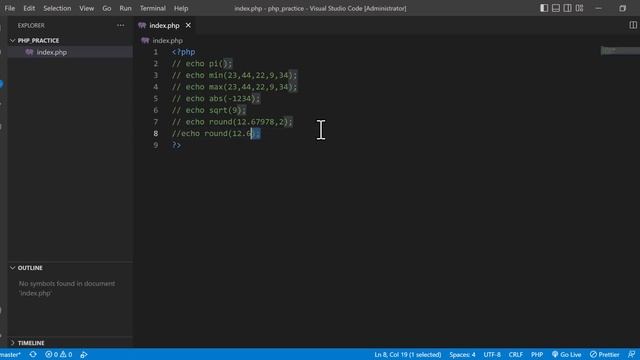Toggle primary side bar layout icon
Viewport: 640px width, 360px height.
point(544,8)
